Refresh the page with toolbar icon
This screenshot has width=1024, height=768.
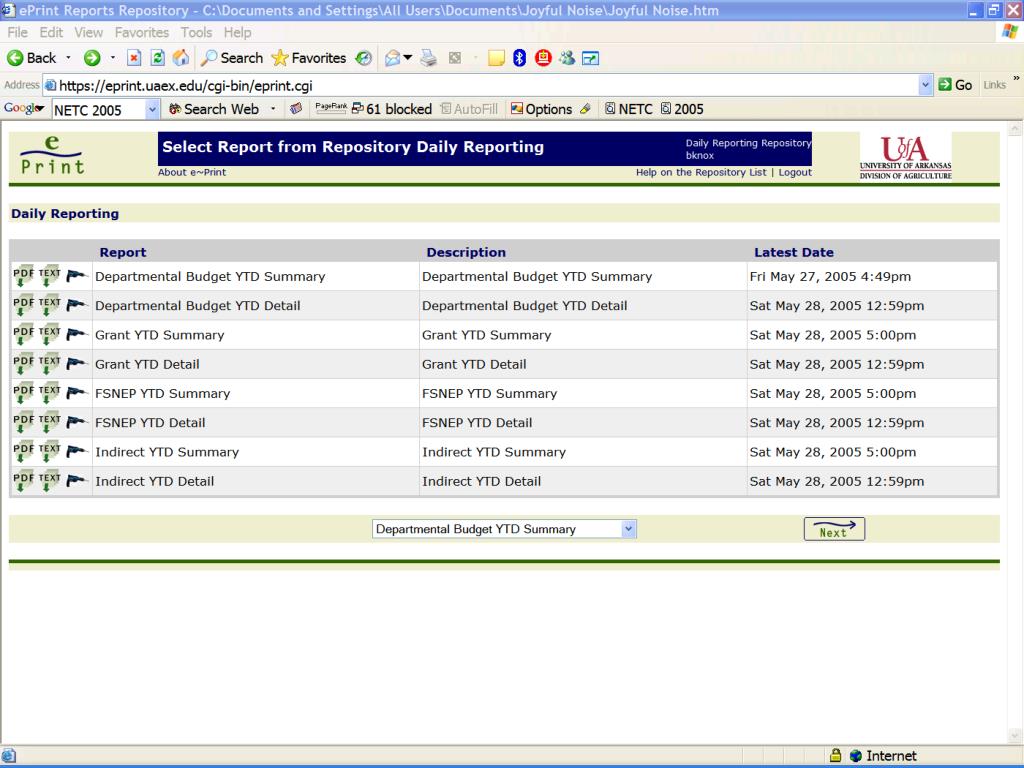coord(157,58)
